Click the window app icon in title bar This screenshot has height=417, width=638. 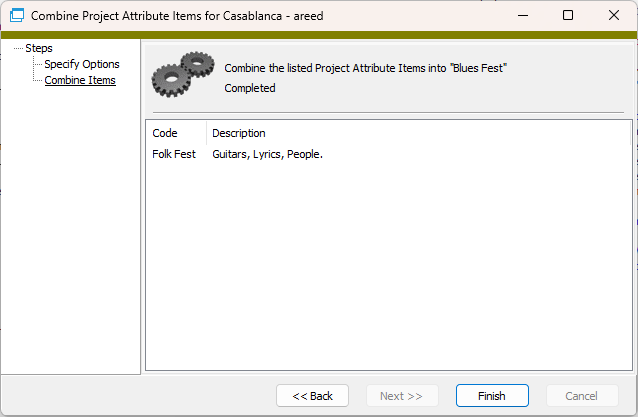[x=17, y=15]
